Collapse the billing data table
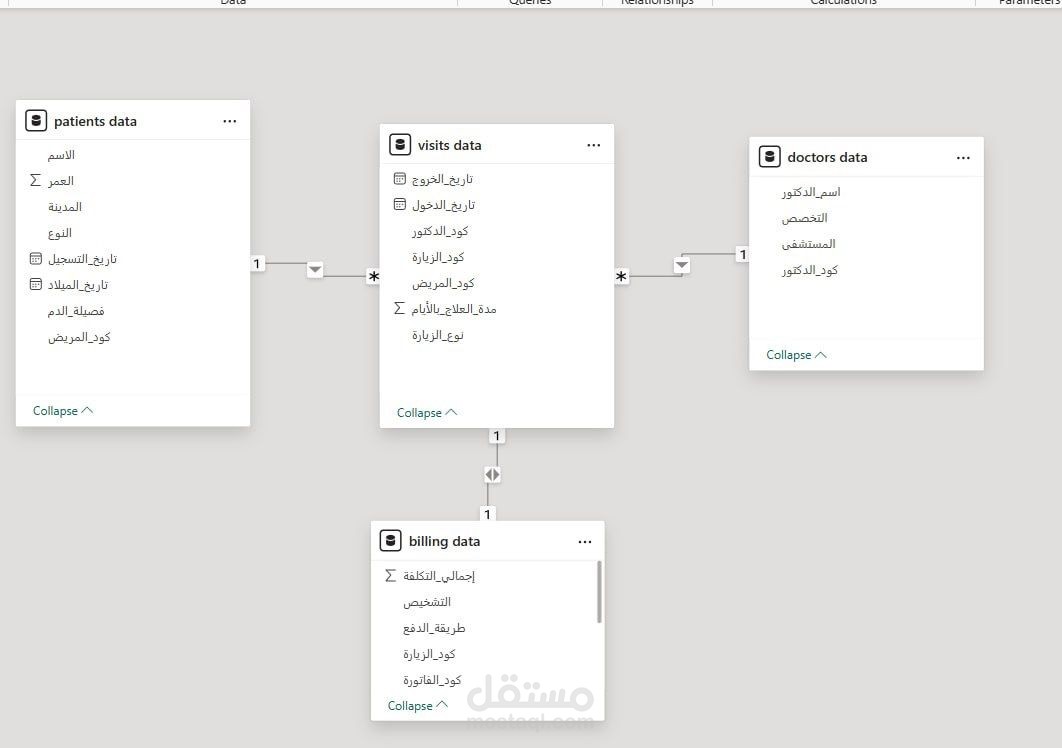The height and width of the screenshot is (748, 1062). [x=418, y=705]
